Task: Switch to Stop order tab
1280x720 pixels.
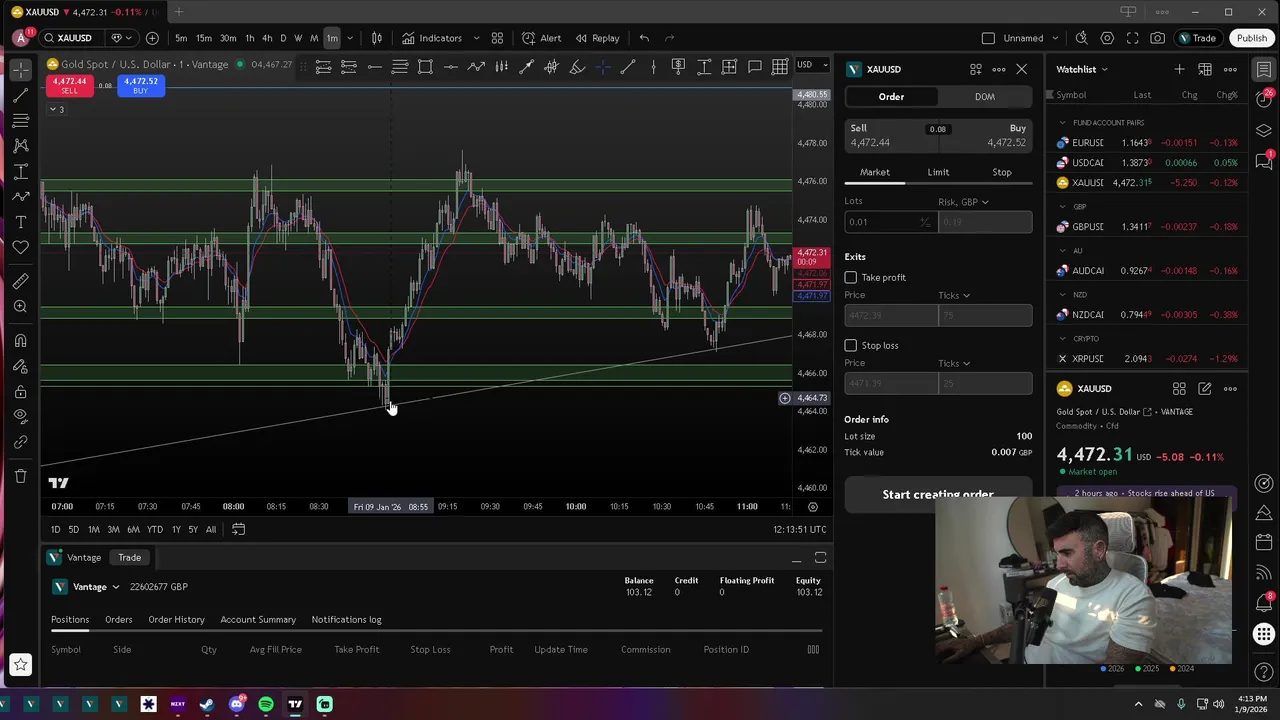Action: pyautogui.click(x=1001, y=172)
